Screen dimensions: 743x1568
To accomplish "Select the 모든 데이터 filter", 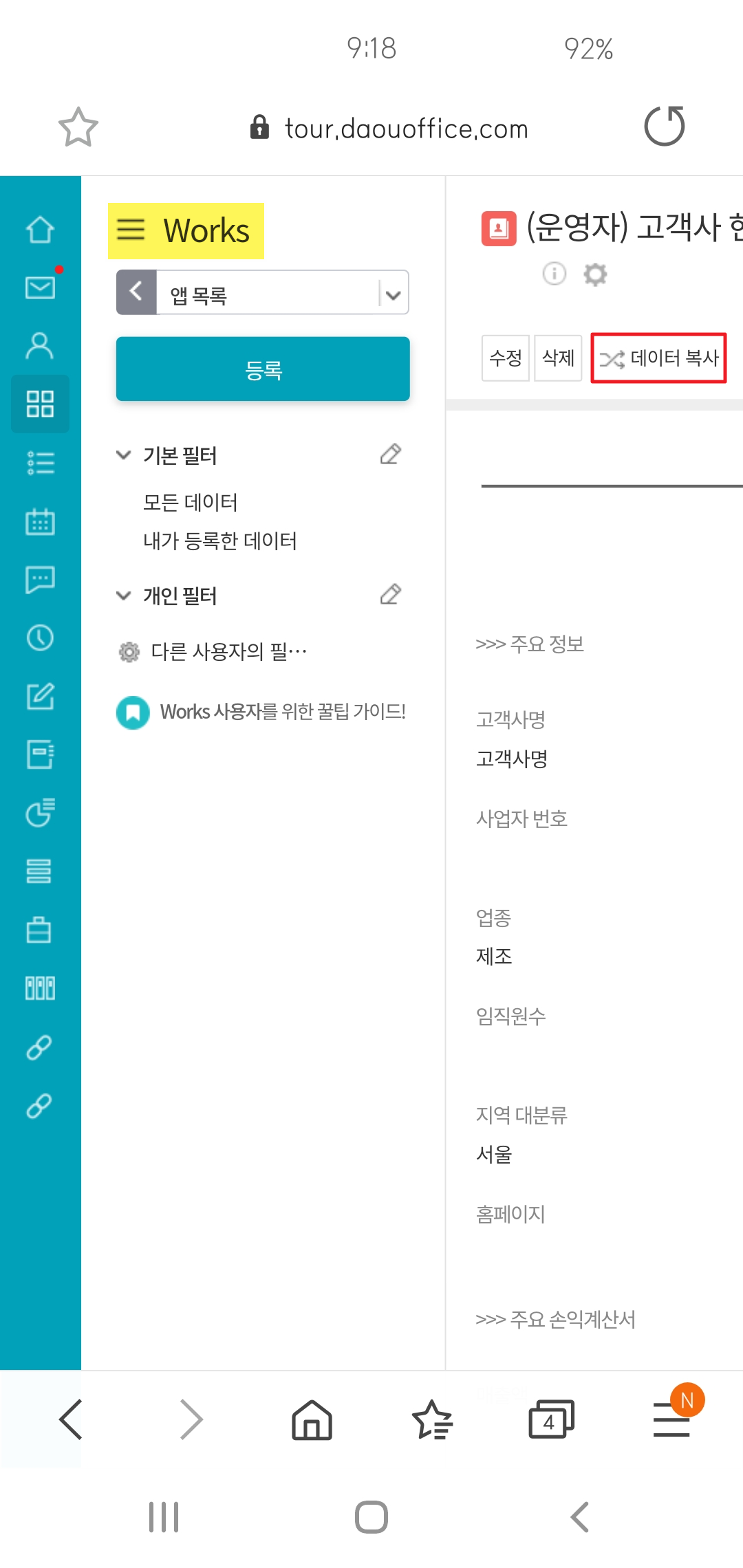I will [x=190, y=503].
